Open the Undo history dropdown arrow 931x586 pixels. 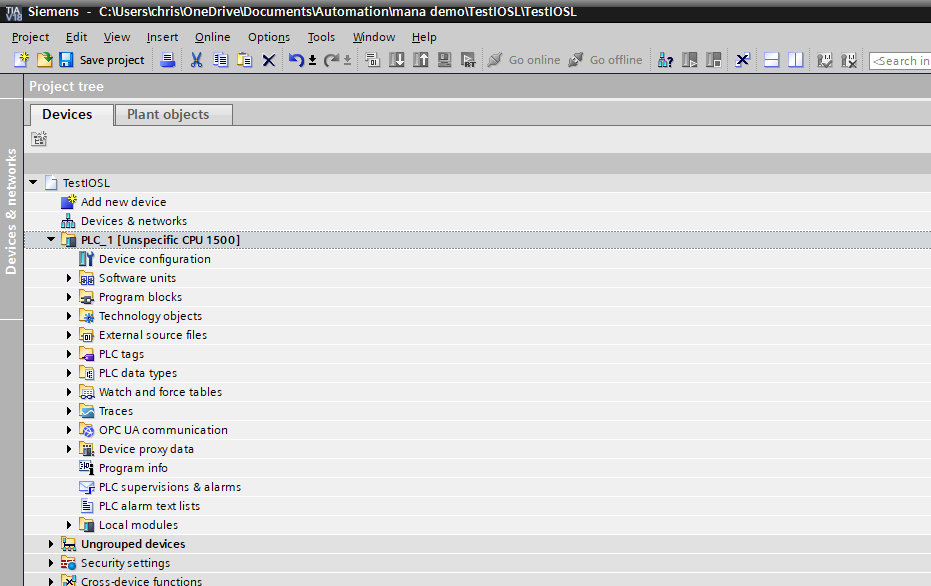(312, 60)
